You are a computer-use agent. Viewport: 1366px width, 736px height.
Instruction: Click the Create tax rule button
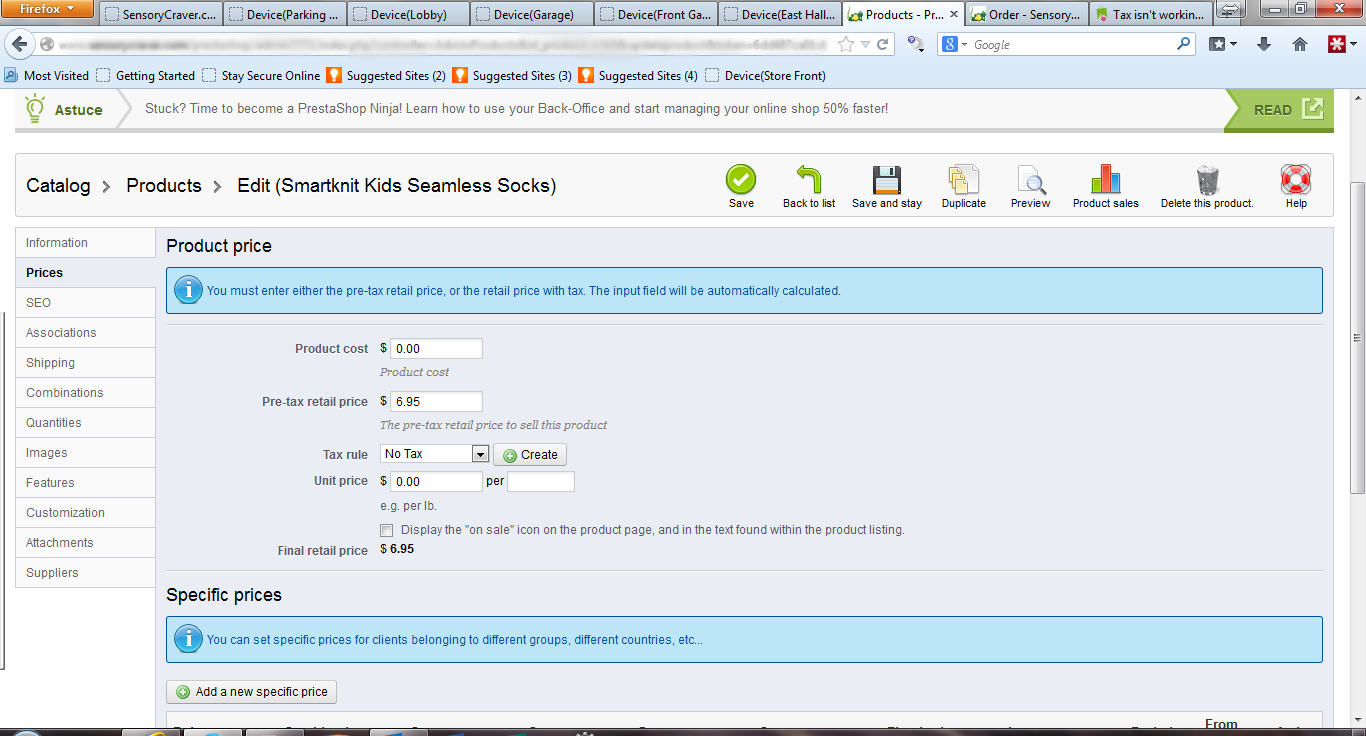530,455
